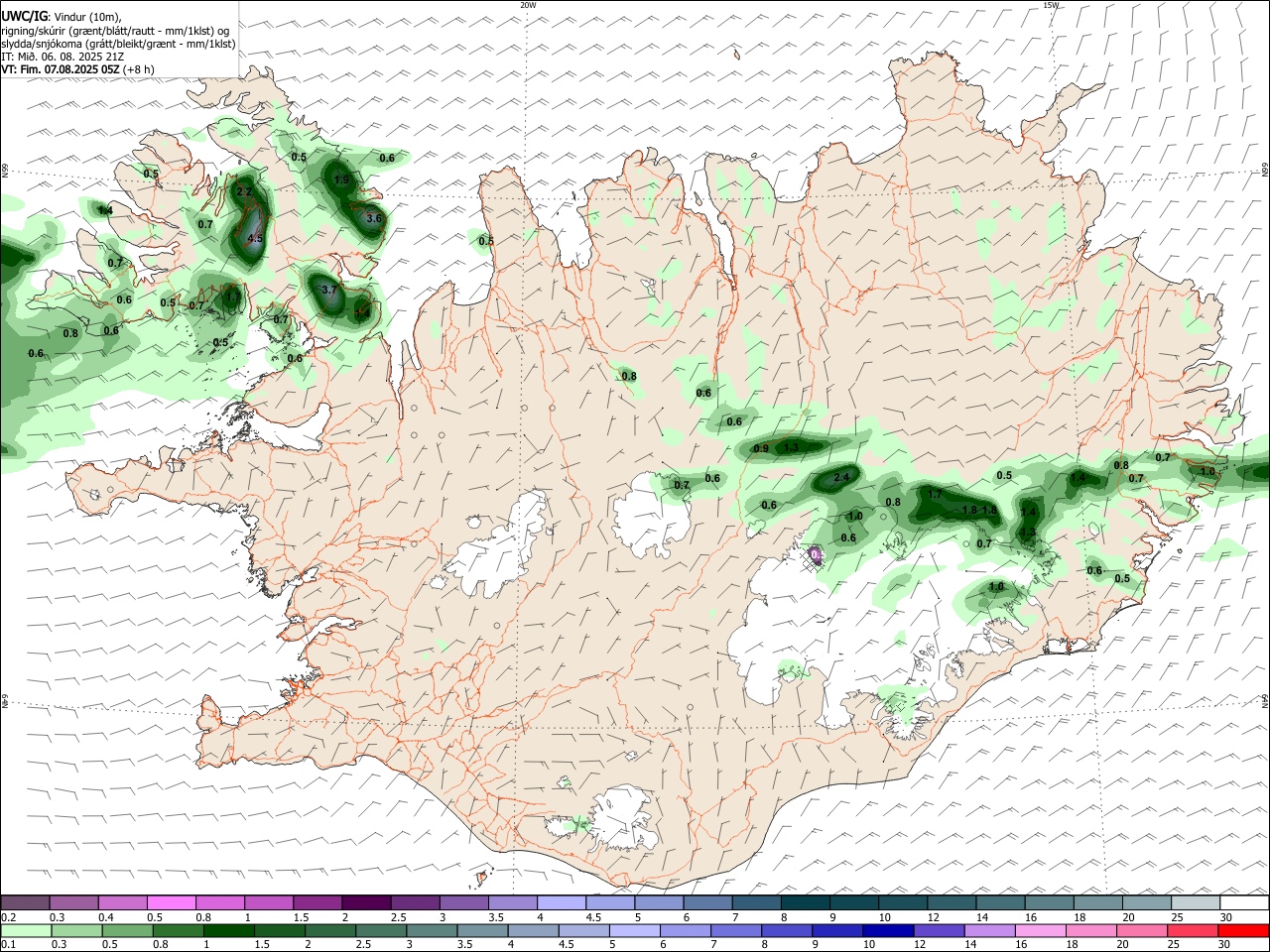The height and width of the screenshot is (952, 1270).
Task: Click the 0.4 label in the snow legend
Action: [x=106, y=917]
